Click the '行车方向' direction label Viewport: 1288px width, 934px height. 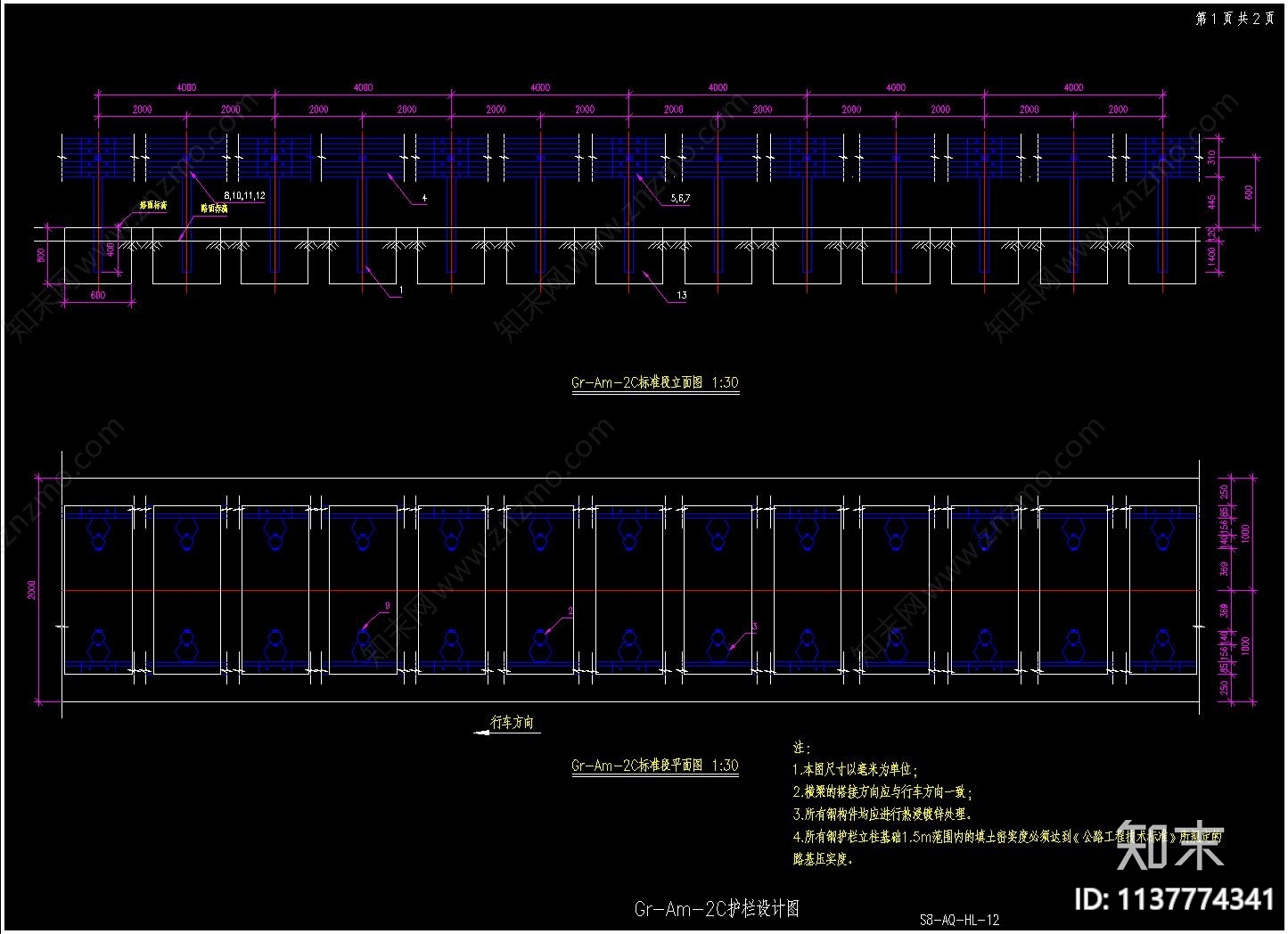(513, 722)
